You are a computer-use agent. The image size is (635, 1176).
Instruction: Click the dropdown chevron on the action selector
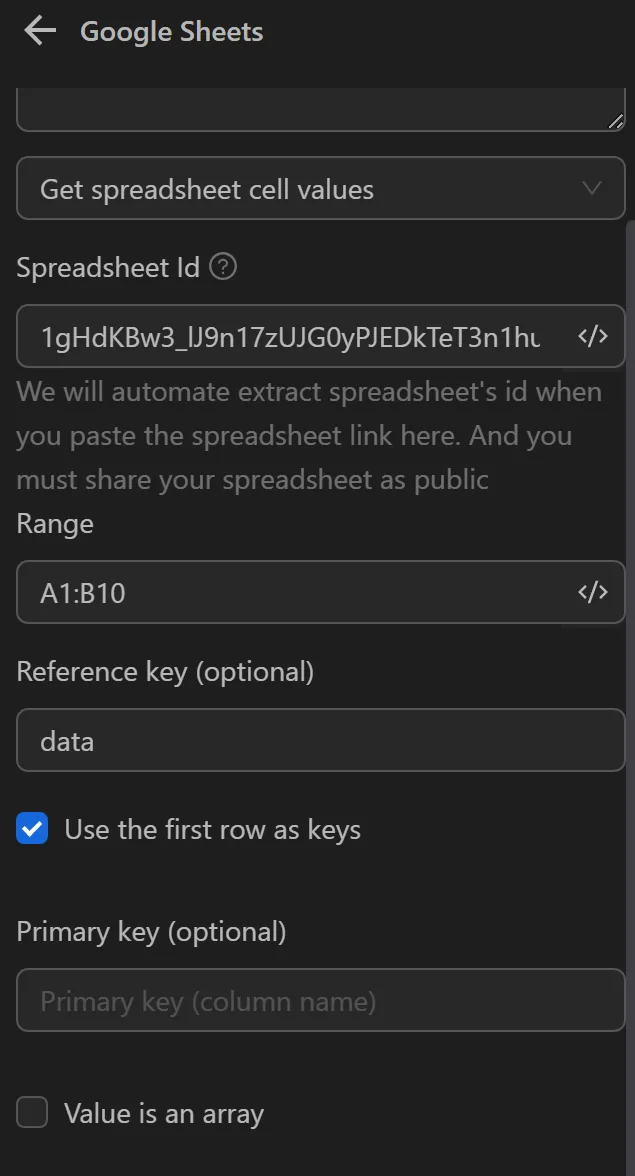point(592,188)
